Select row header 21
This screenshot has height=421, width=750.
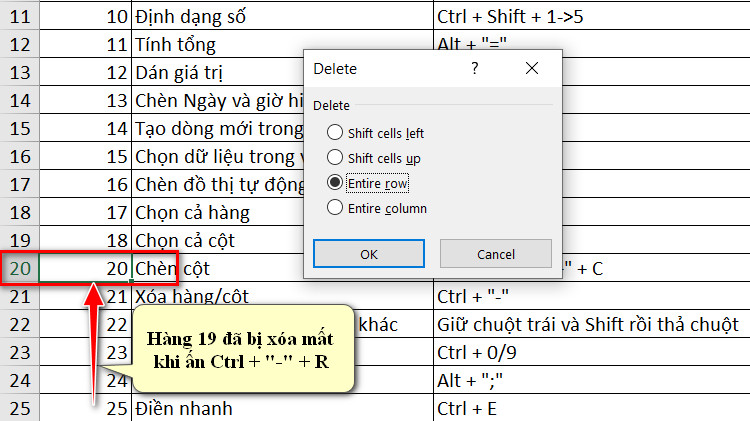20,297
